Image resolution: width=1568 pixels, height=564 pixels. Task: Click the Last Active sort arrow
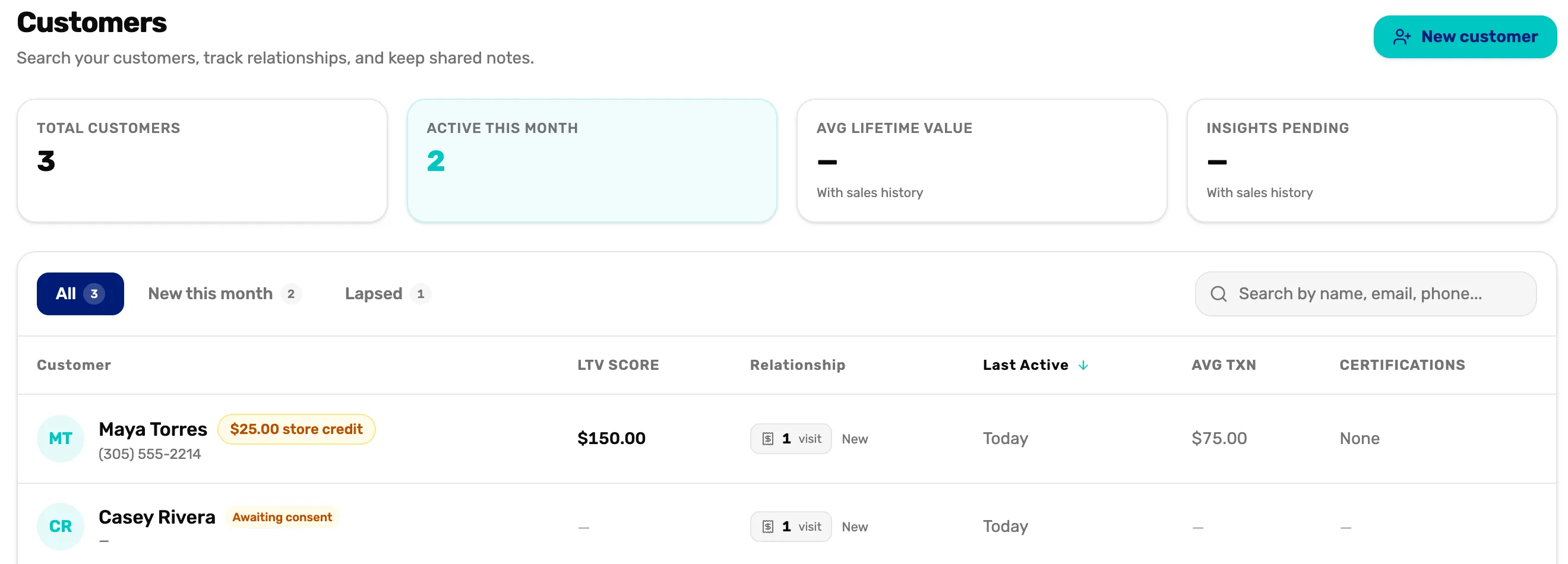point(1083,366)
